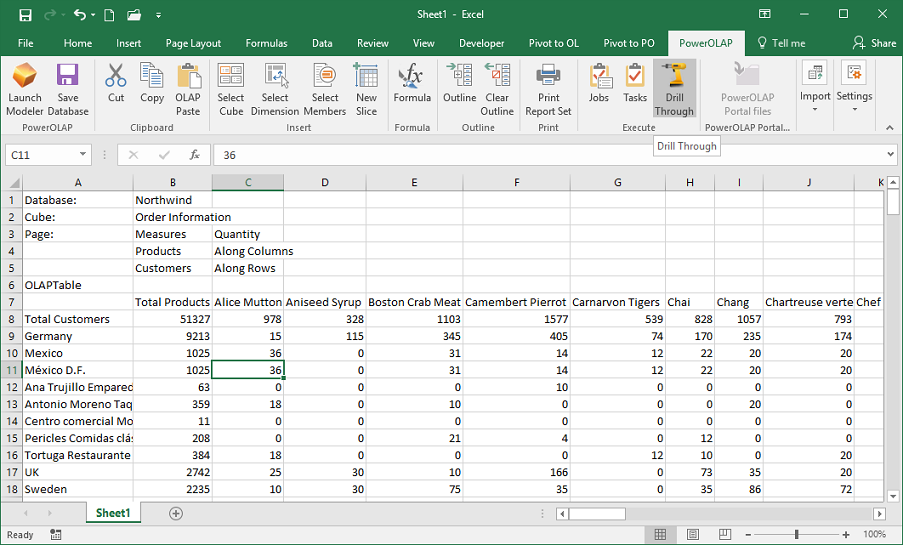Switch to the Pivot to OL tab
903x545 pixels.
tap(553, 43)
